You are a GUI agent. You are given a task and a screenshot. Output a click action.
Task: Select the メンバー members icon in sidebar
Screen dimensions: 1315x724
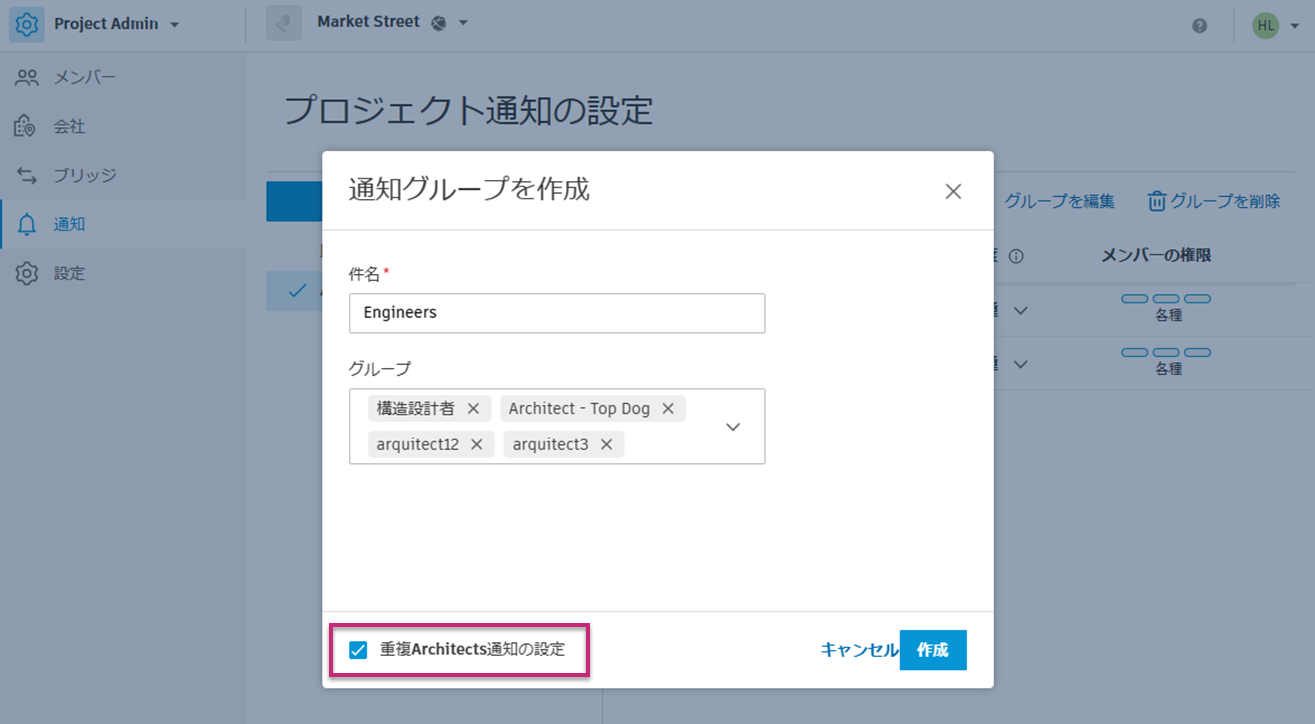coord(26,76)
